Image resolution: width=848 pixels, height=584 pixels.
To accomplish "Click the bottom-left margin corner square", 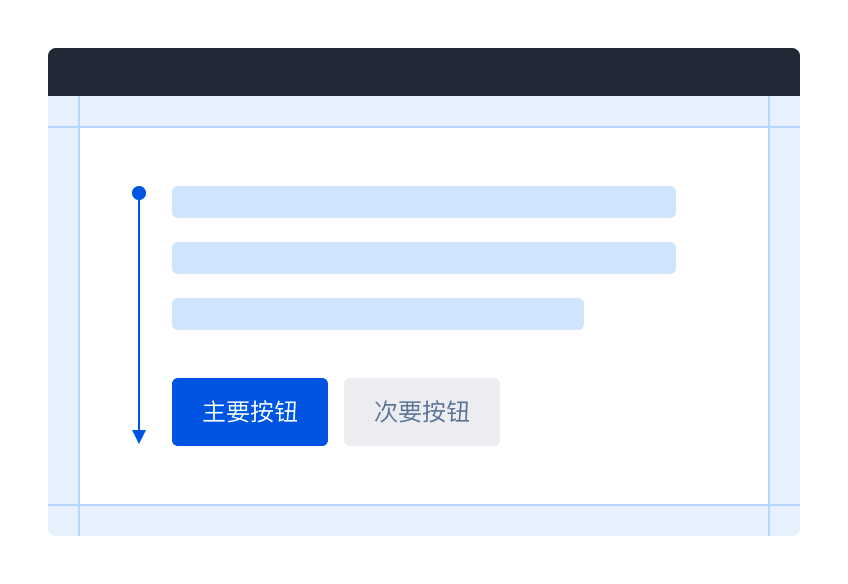I will 63,521.
